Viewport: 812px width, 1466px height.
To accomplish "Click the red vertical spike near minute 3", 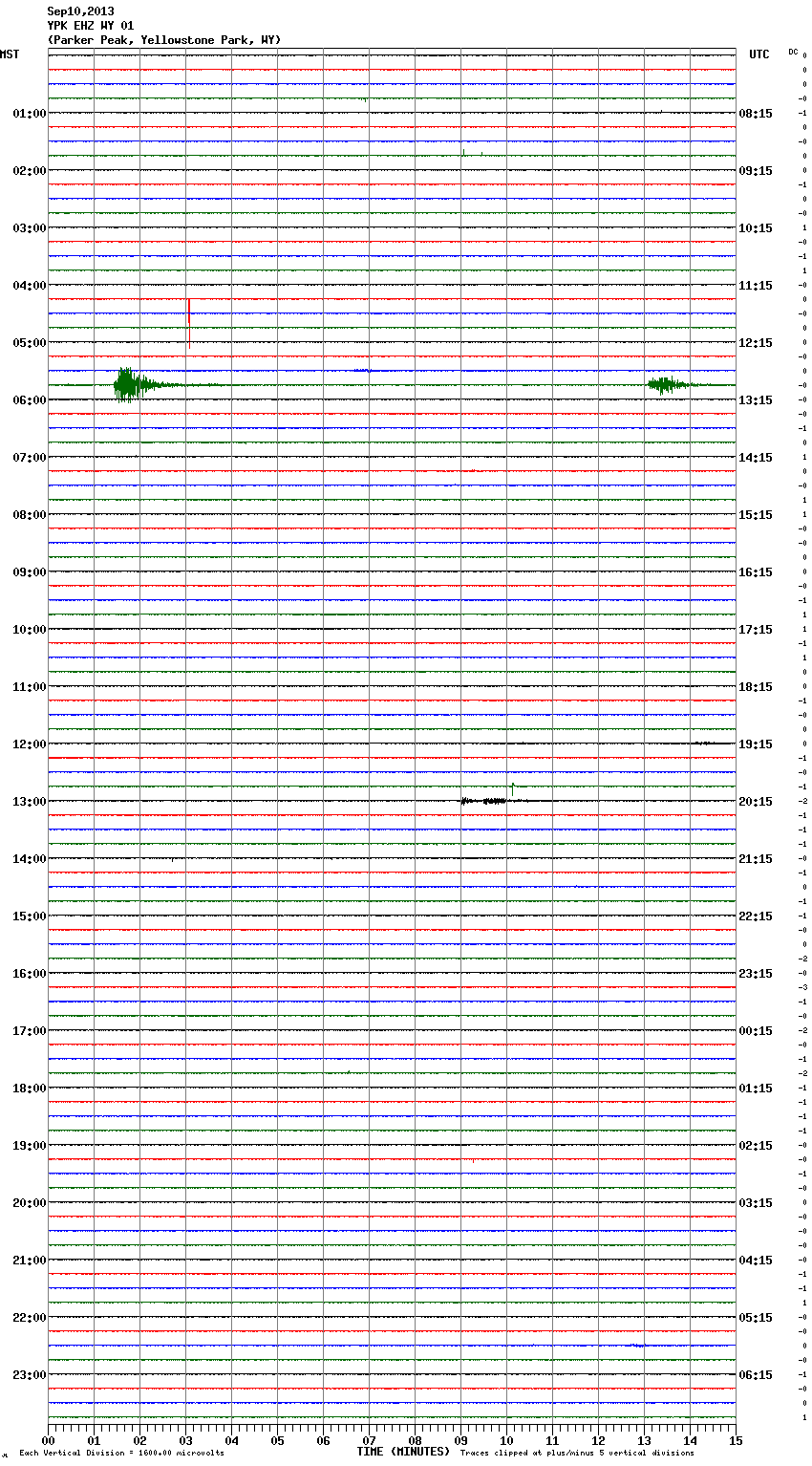I will pyautogui.click(x=189, y=323).
